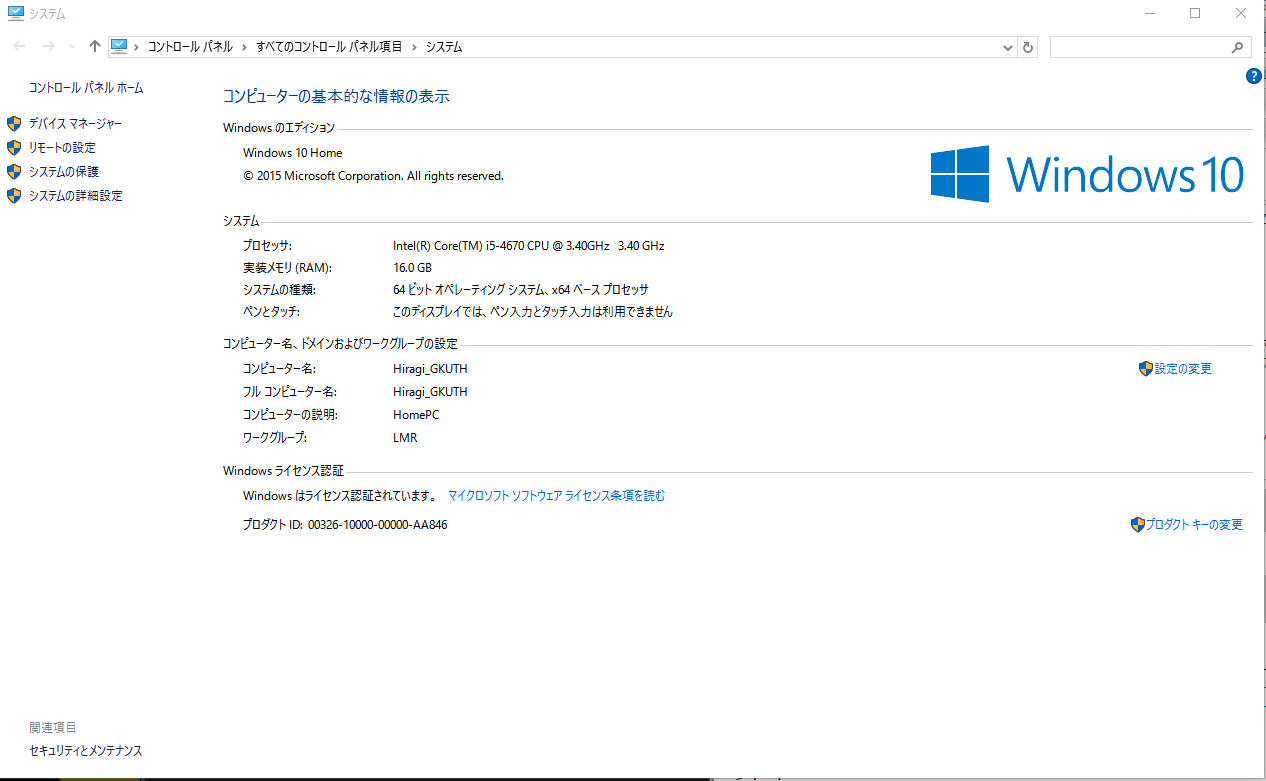Click Windows はライセンス認証されています text

point(340,496)
